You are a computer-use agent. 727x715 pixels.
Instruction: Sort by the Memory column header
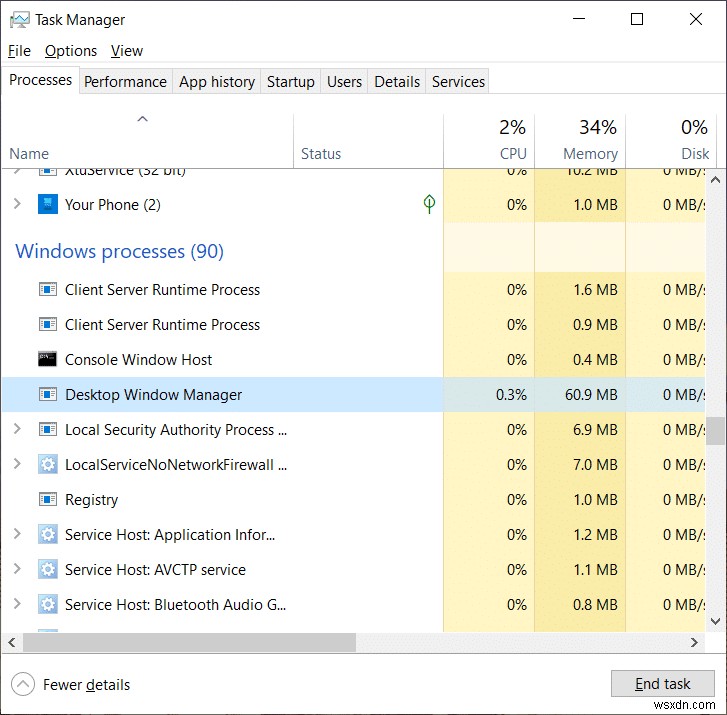580,141
